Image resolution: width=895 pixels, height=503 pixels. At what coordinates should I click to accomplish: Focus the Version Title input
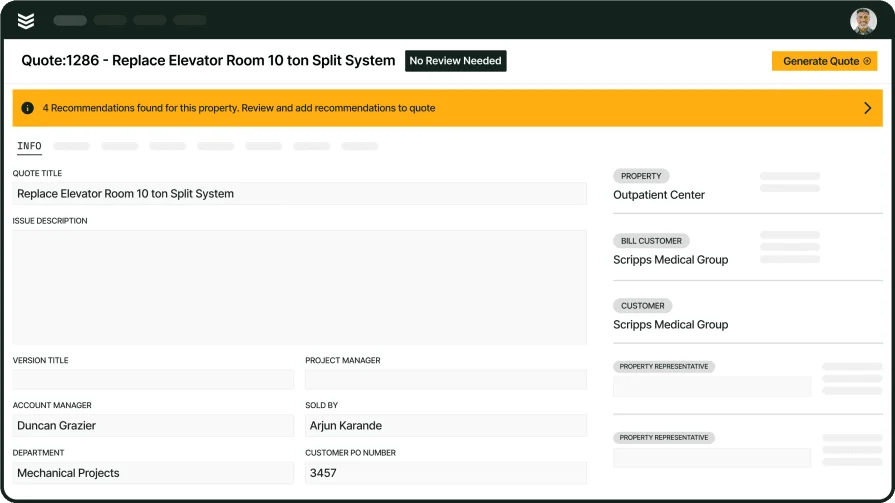(153, 380)
